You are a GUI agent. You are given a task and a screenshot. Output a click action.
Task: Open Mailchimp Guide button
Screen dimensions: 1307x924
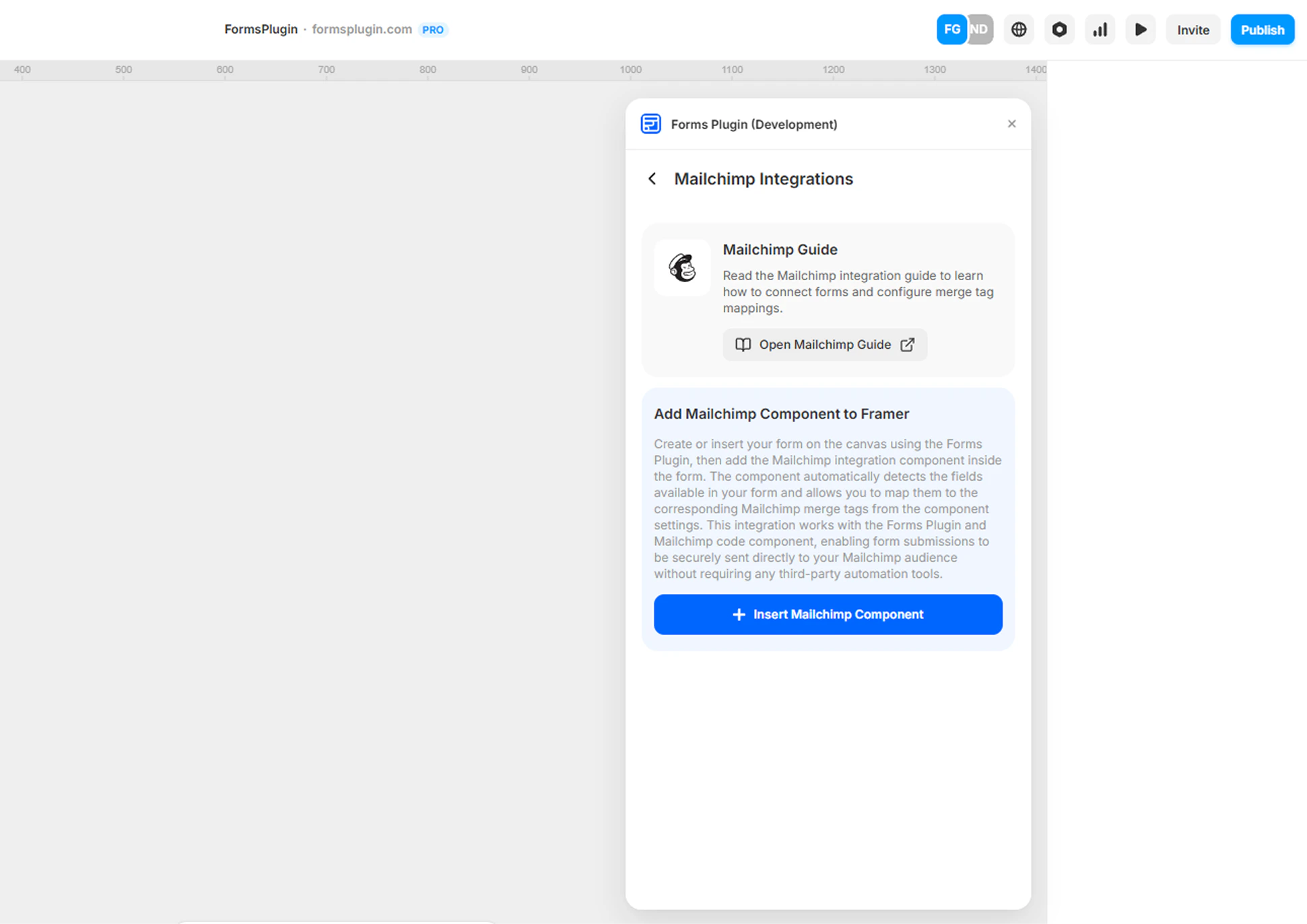tap(825, 345)
